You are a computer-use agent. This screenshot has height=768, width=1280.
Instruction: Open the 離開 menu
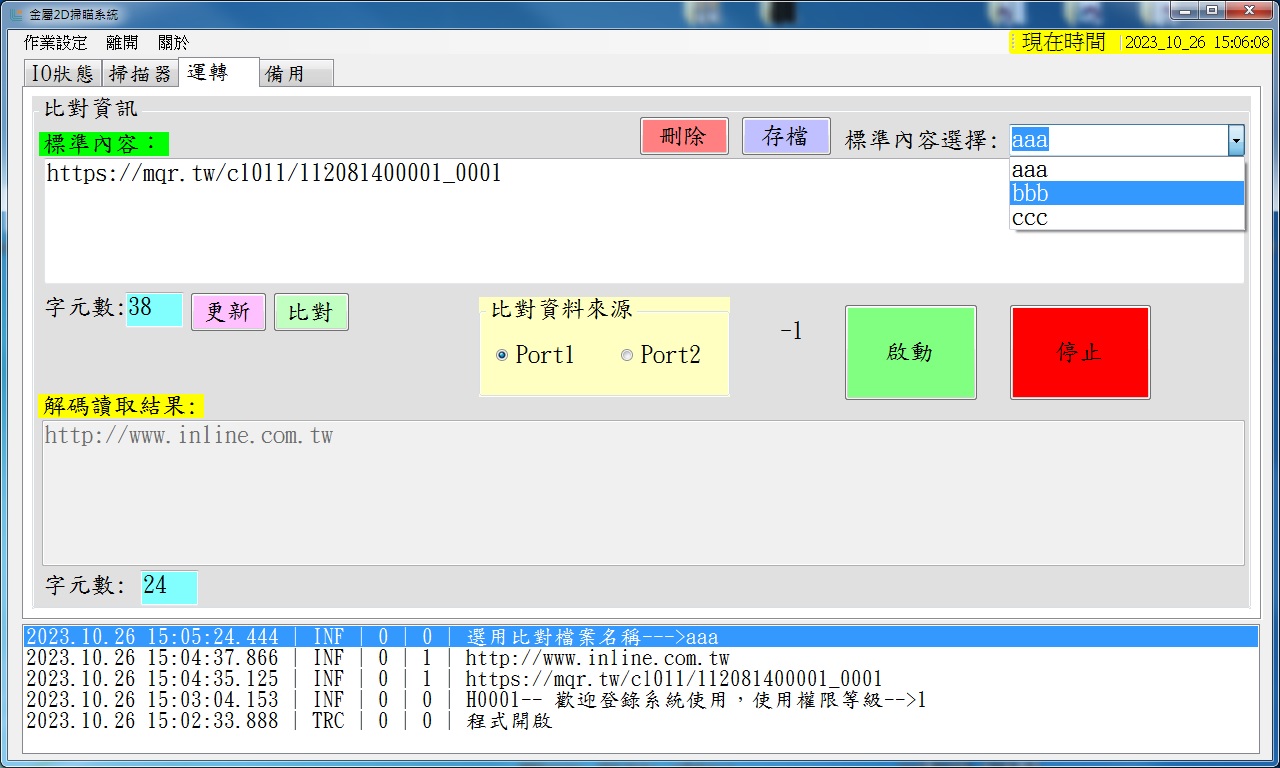(122, 43)
